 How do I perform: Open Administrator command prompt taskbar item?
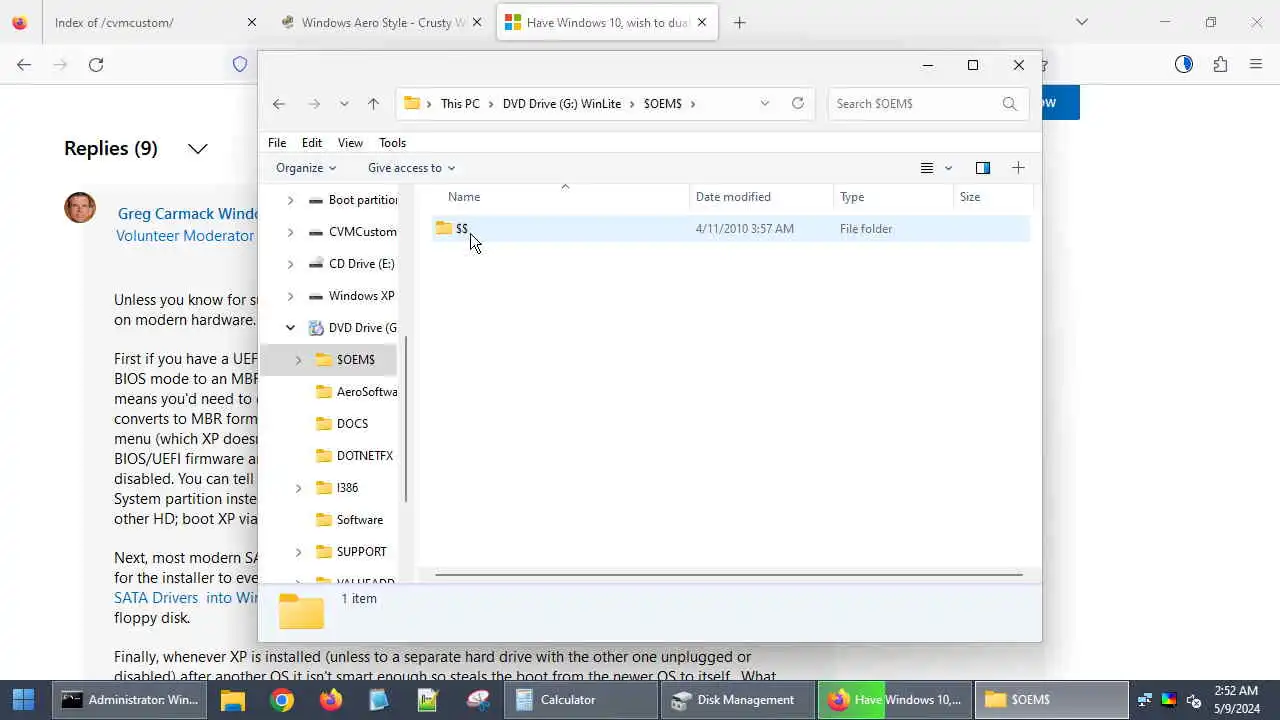[130, 700]
